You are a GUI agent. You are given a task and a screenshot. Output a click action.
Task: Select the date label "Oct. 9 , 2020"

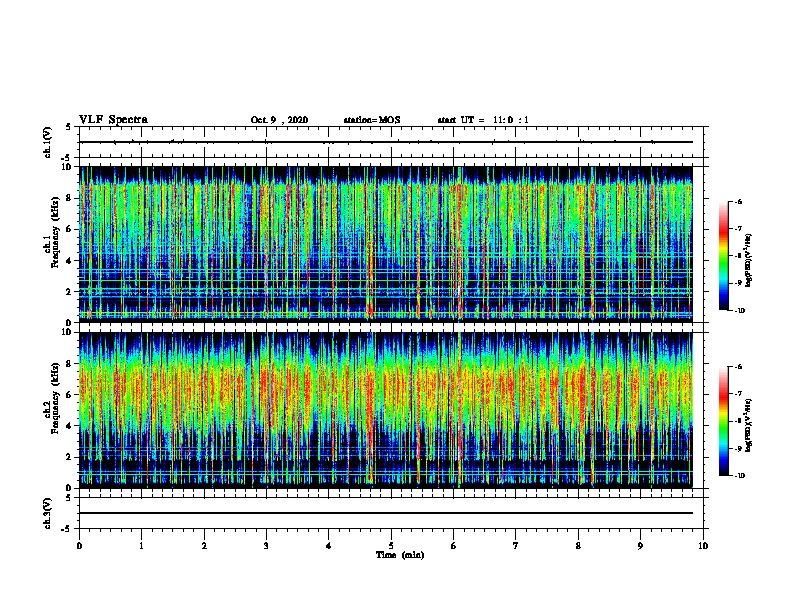[x=279, y=120]
